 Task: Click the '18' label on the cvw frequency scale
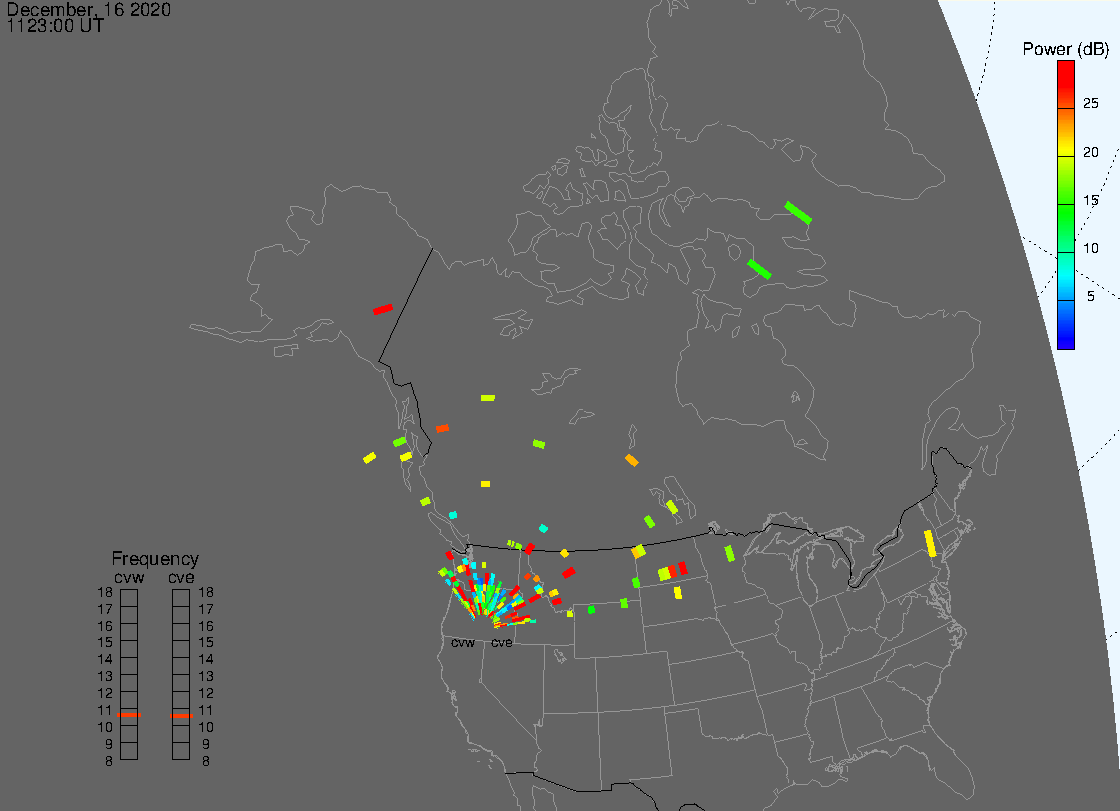[x=105, y=592]
